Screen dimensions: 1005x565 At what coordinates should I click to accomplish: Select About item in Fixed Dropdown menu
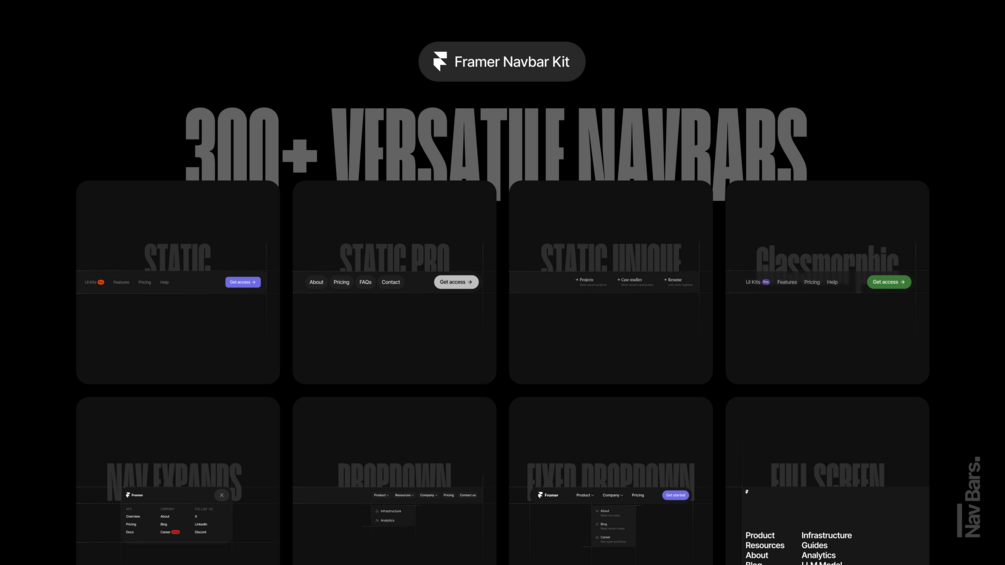(608, 512)
